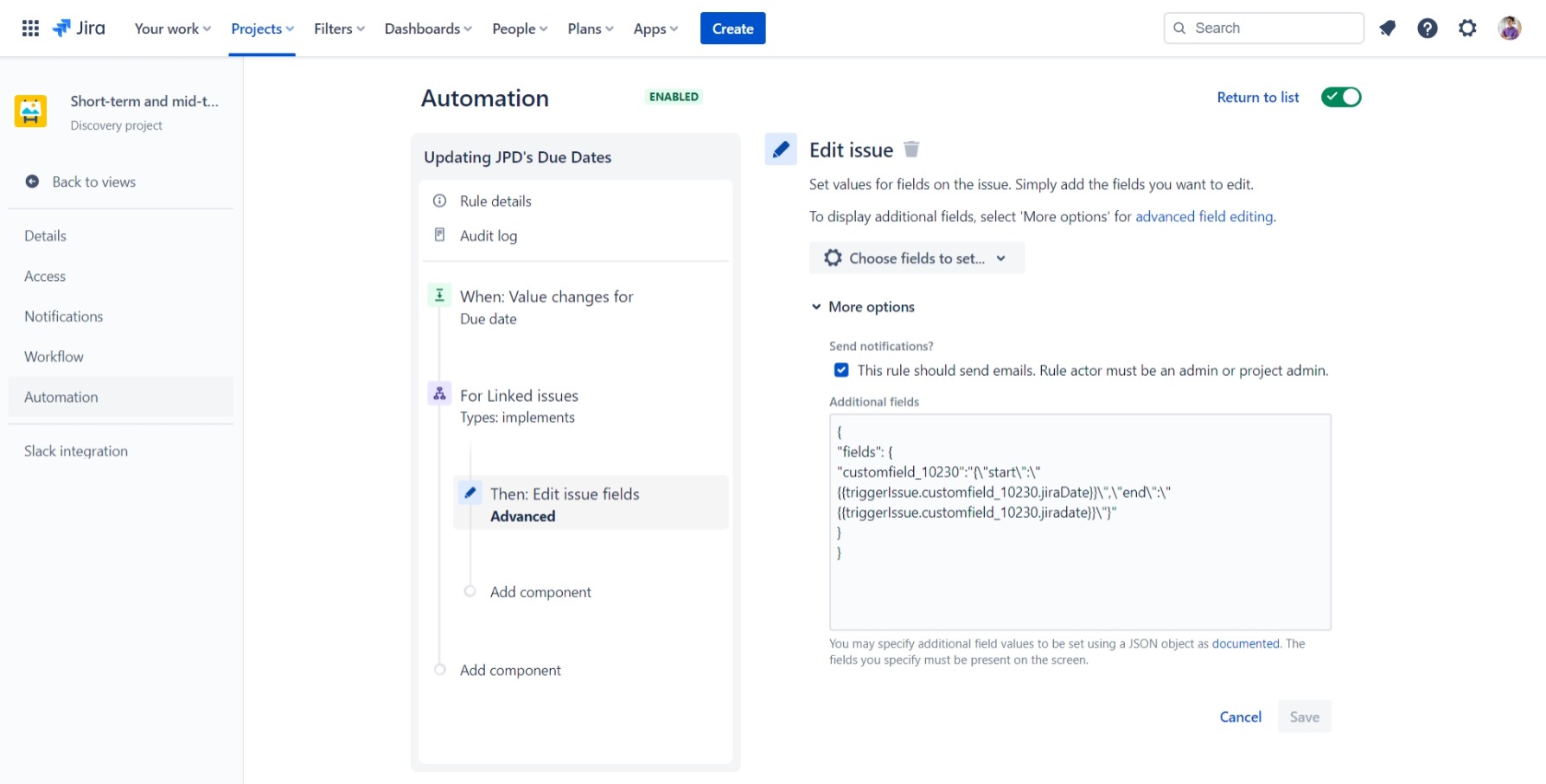Screen dimensions: 1546x784
Task: Click the For Linked issues branch icon
Action: (439, 393)
